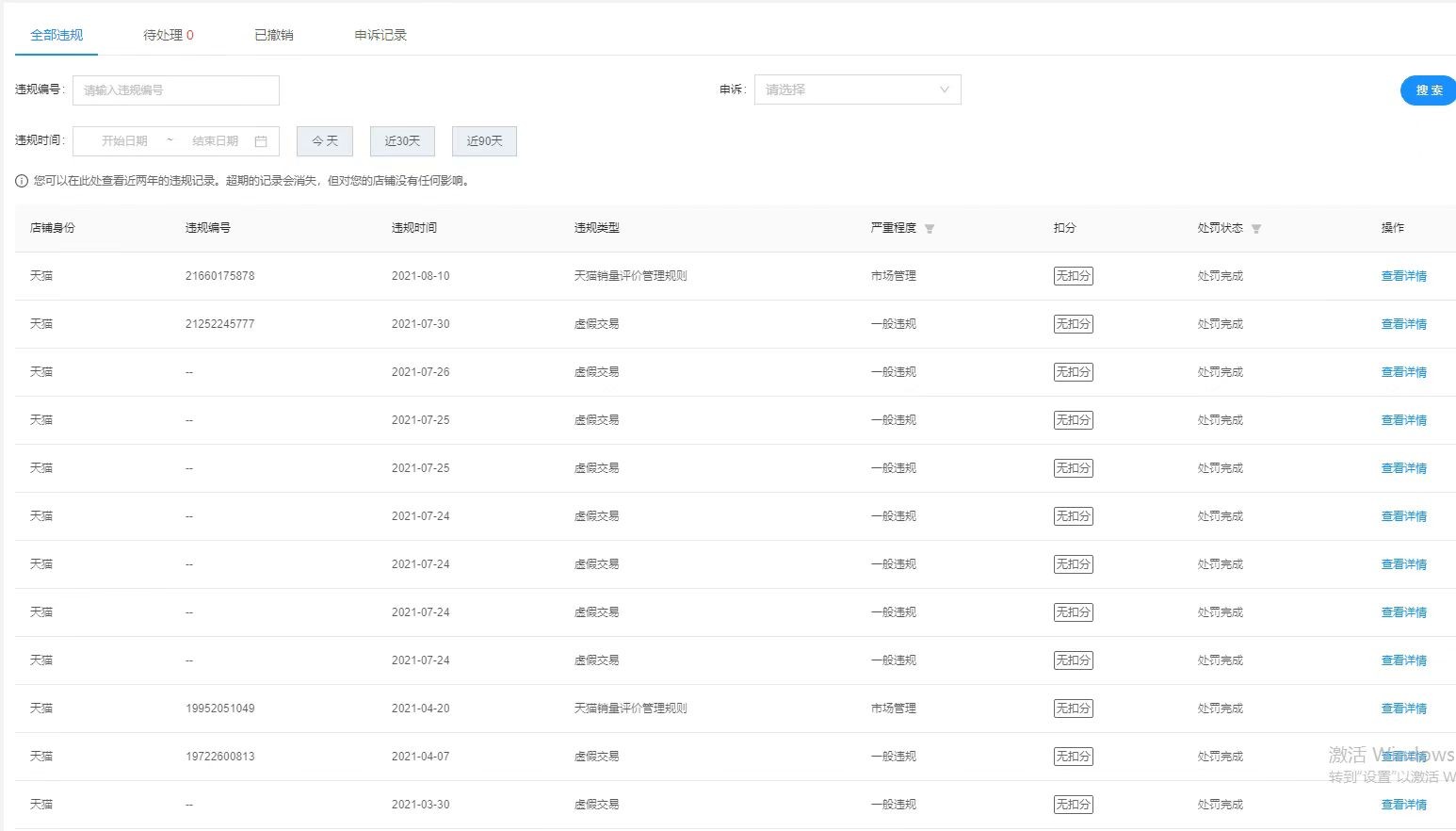
Task: Click the 扣分 column header
Action: click(1064, 228)
